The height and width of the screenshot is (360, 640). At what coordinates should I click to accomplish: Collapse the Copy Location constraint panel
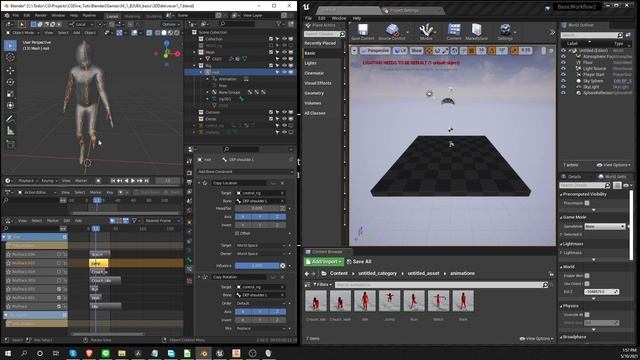click(200, 183)
